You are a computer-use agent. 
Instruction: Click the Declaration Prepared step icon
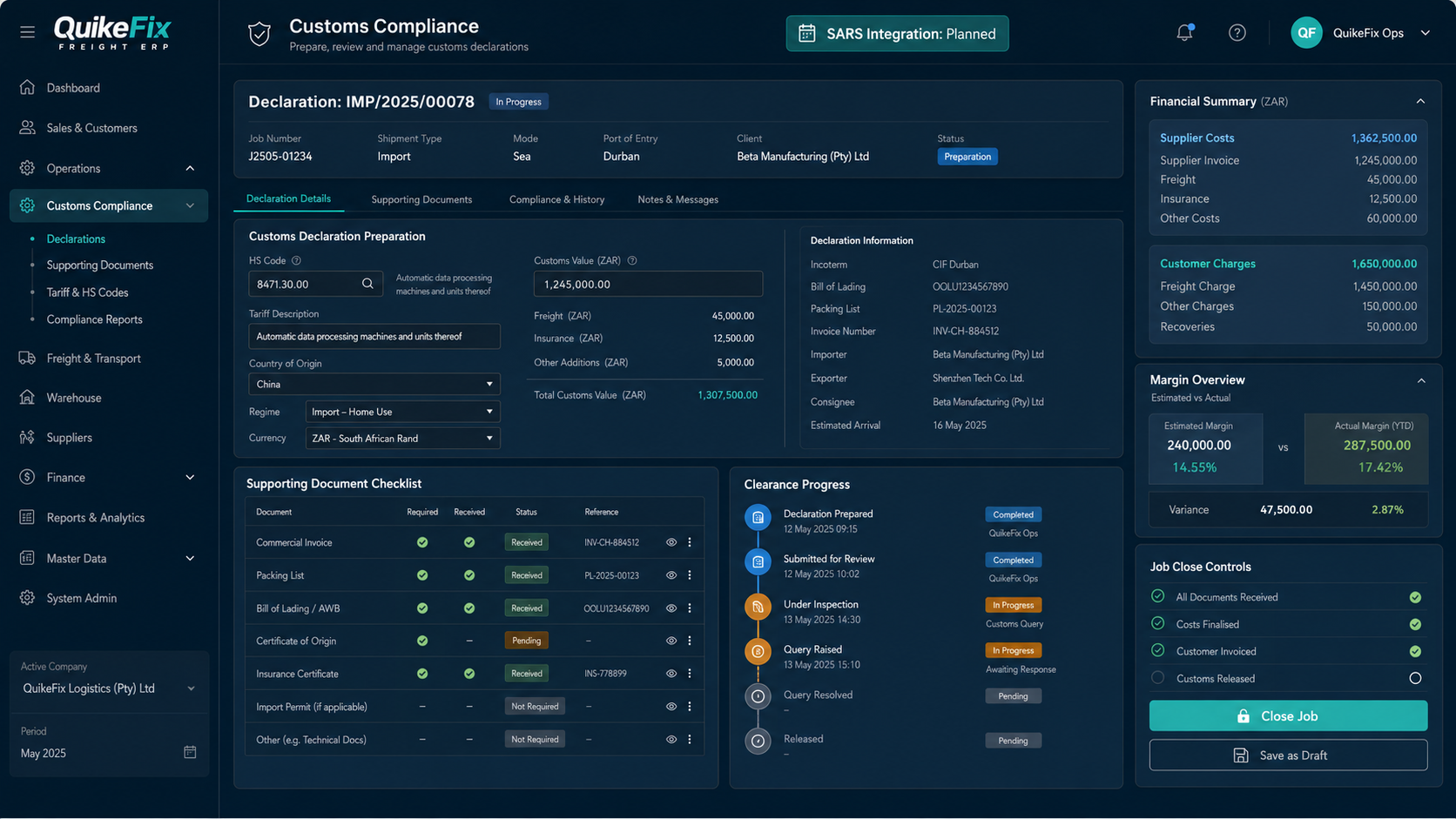point(758,517)
